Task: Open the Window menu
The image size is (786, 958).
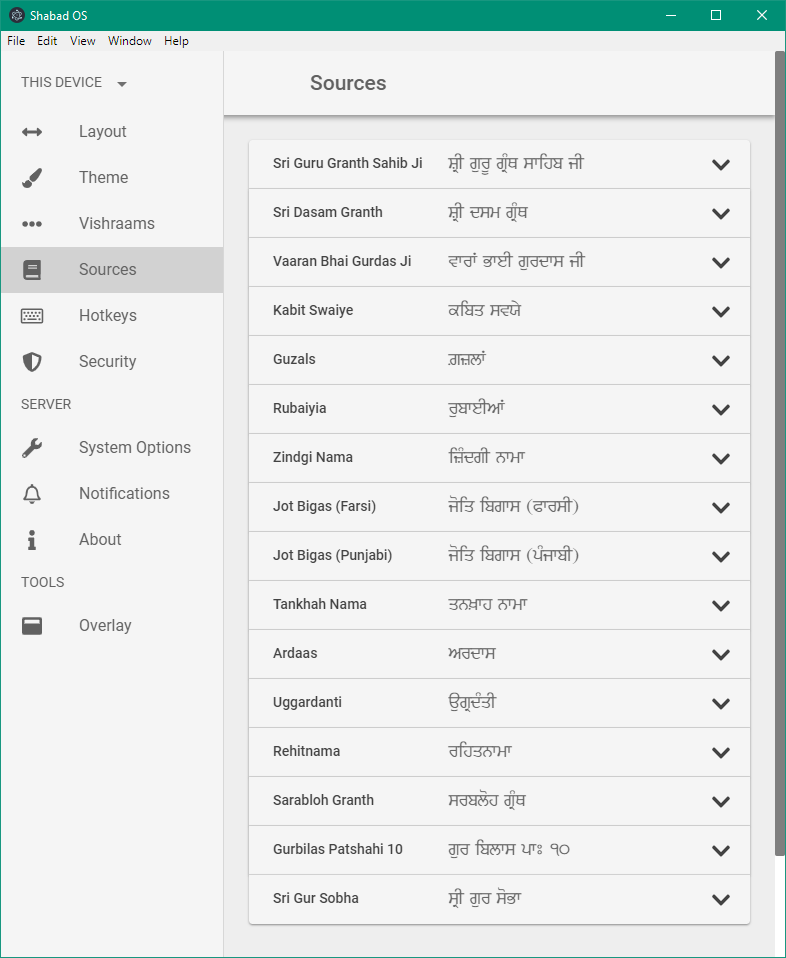Action: click(x=130, y=41)
